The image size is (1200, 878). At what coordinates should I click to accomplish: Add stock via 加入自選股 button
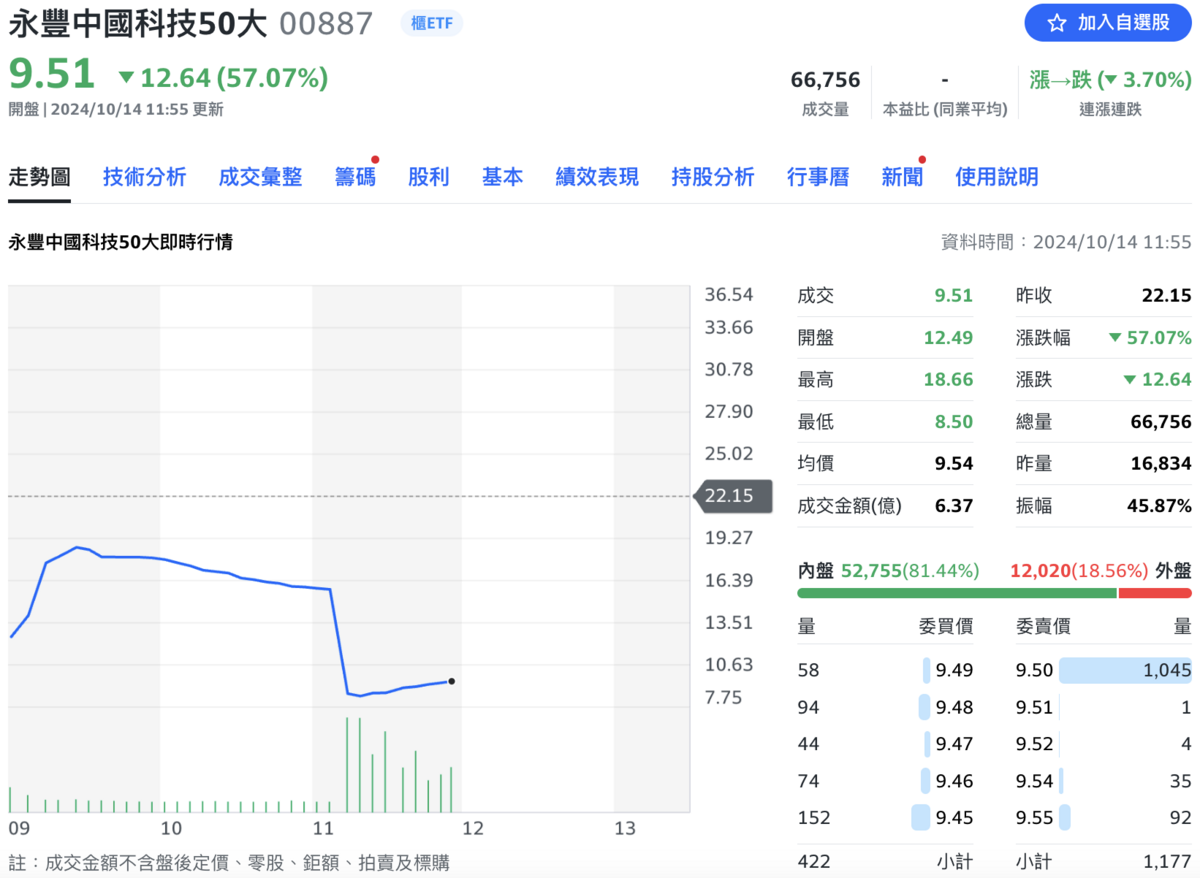[1108, 23]
